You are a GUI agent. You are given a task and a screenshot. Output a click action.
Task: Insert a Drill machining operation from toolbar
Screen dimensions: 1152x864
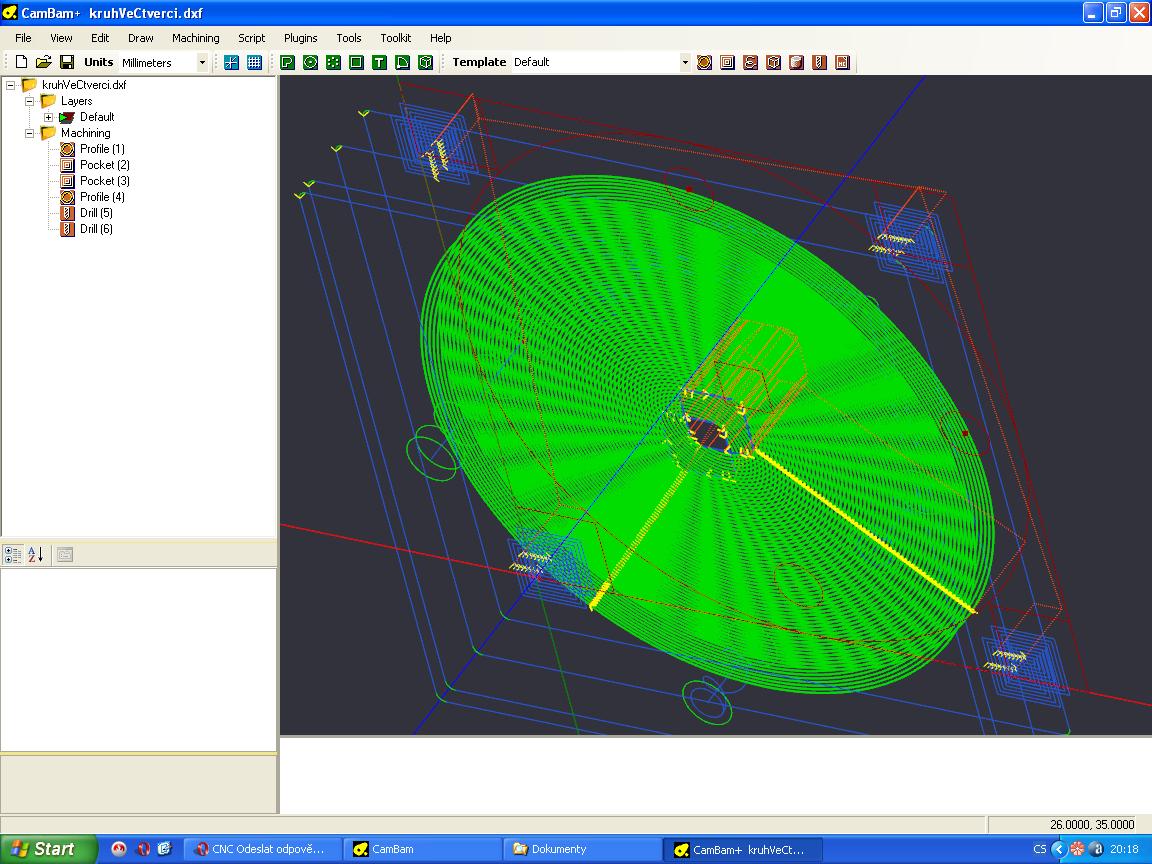pyautogui.click(x=819, y=62)
